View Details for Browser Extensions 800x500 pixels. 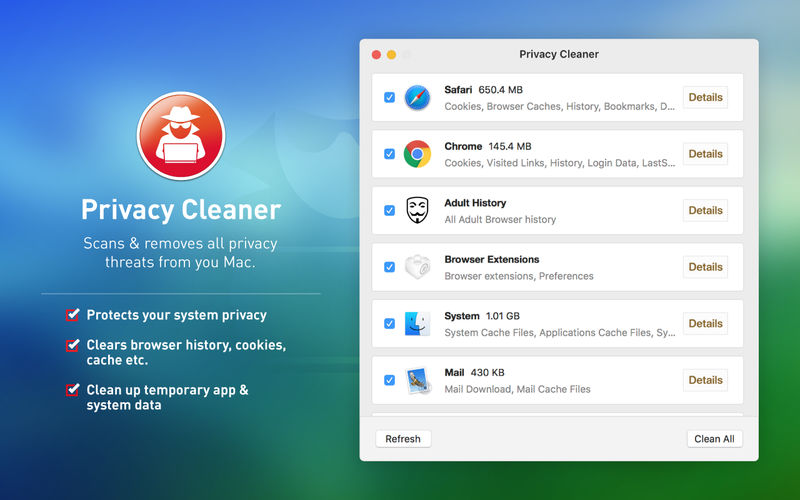[705, 267]
